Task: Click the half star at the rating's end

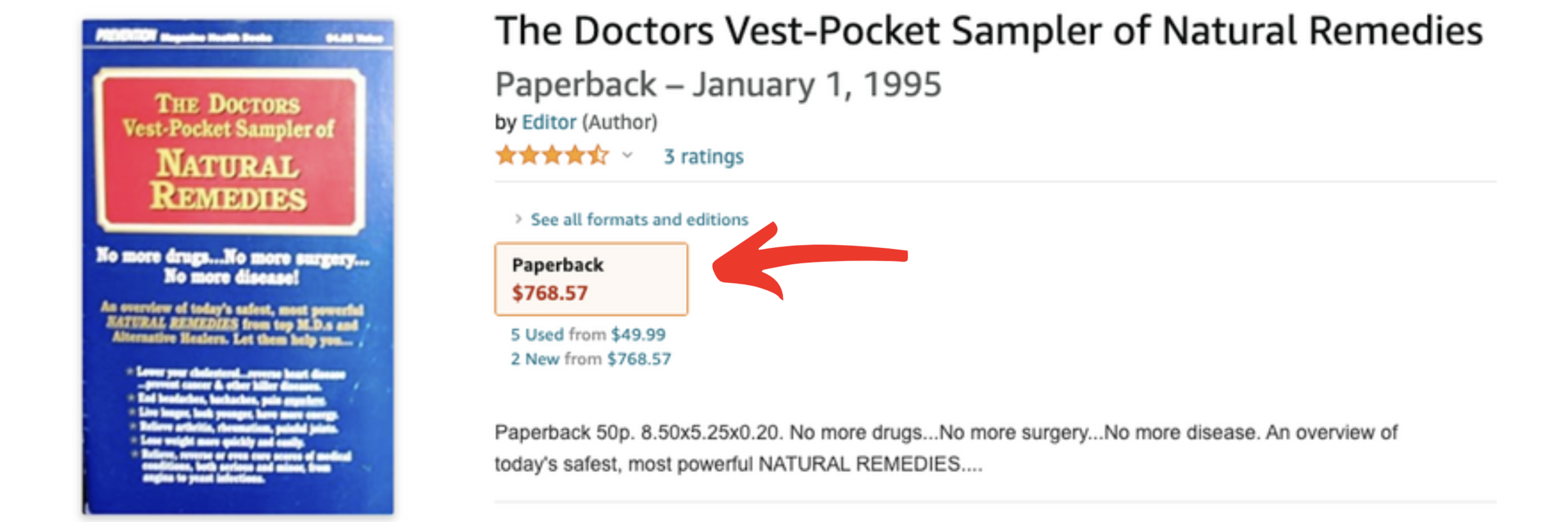Action: [598, 155]
